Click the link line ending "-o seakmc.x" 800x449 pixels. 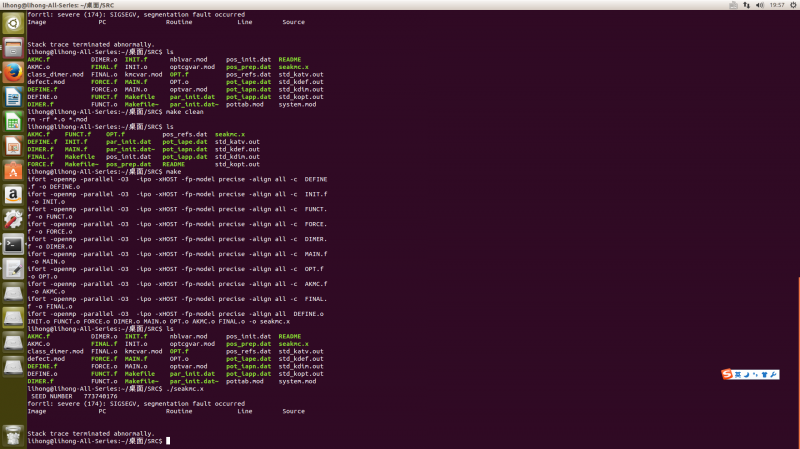click(x=159, y=321)
